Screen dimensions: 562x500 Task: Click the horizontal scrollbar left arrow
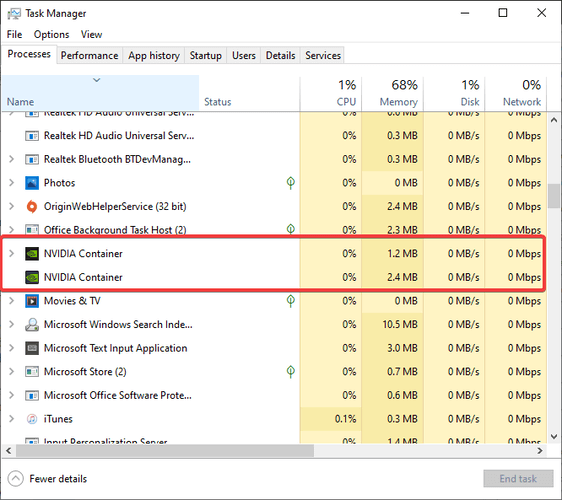[9, 451]
